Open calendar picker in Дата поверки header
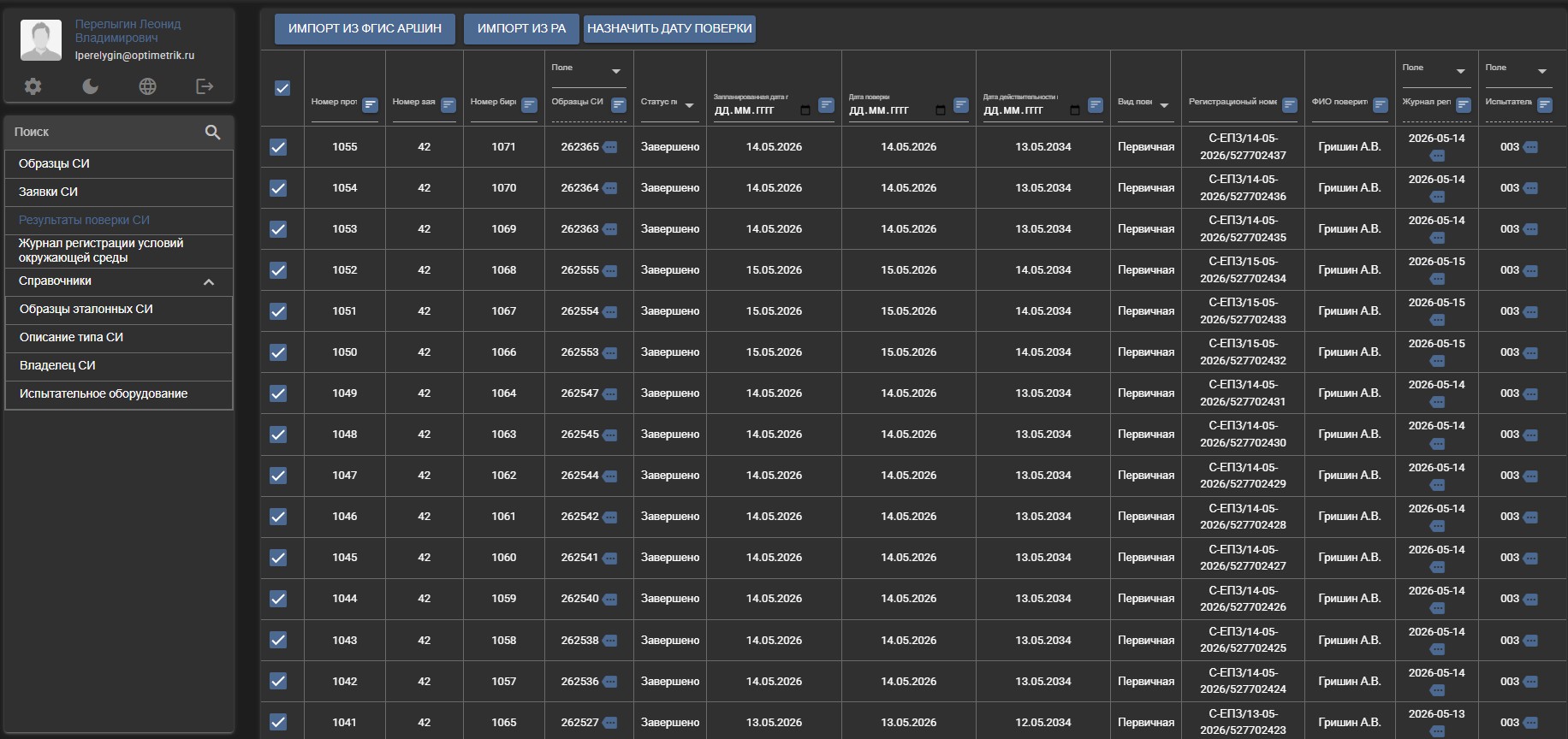 [x=940, y=110]
